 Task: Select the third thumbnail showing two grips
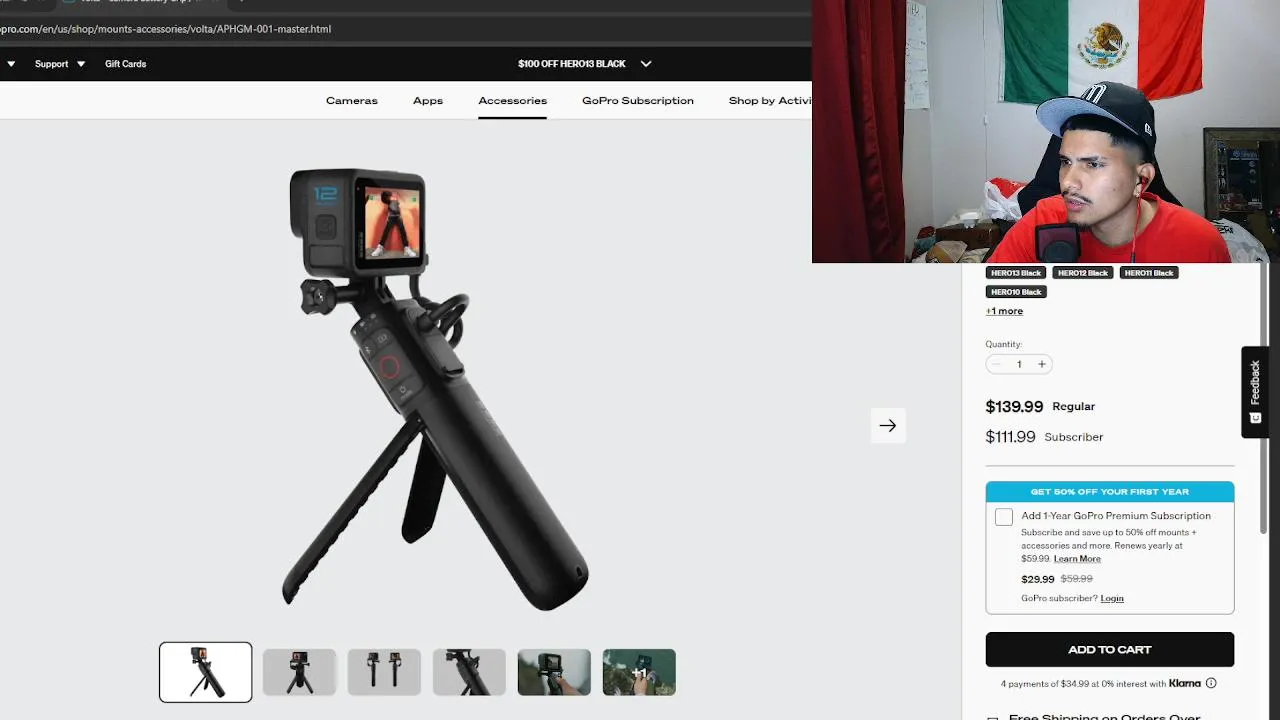(x=384, y=672)
